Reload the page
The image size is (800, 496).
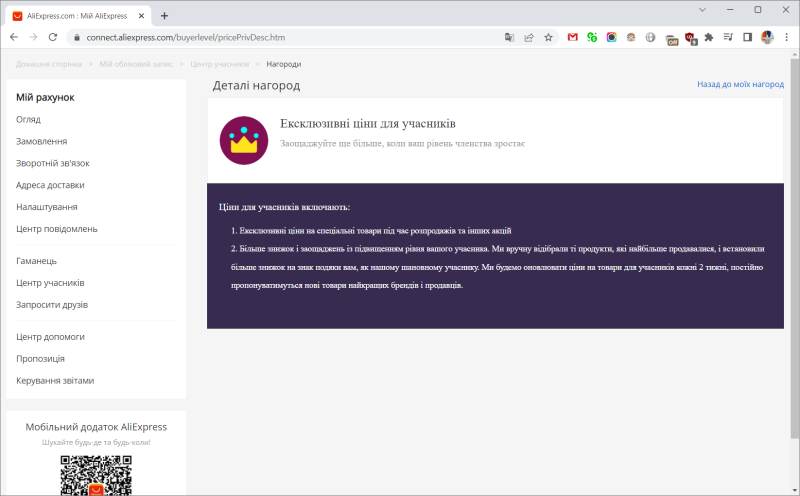54,37
